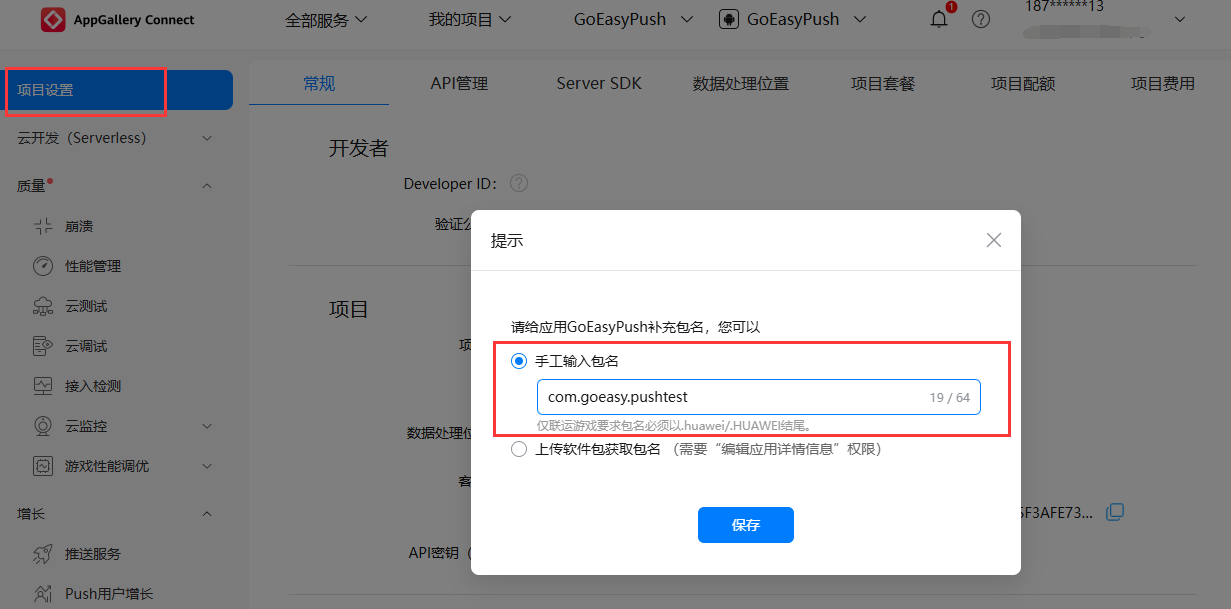Click the 接入检测 chart icon
This screenshot has width=1231, height=609.
point(43,386)
